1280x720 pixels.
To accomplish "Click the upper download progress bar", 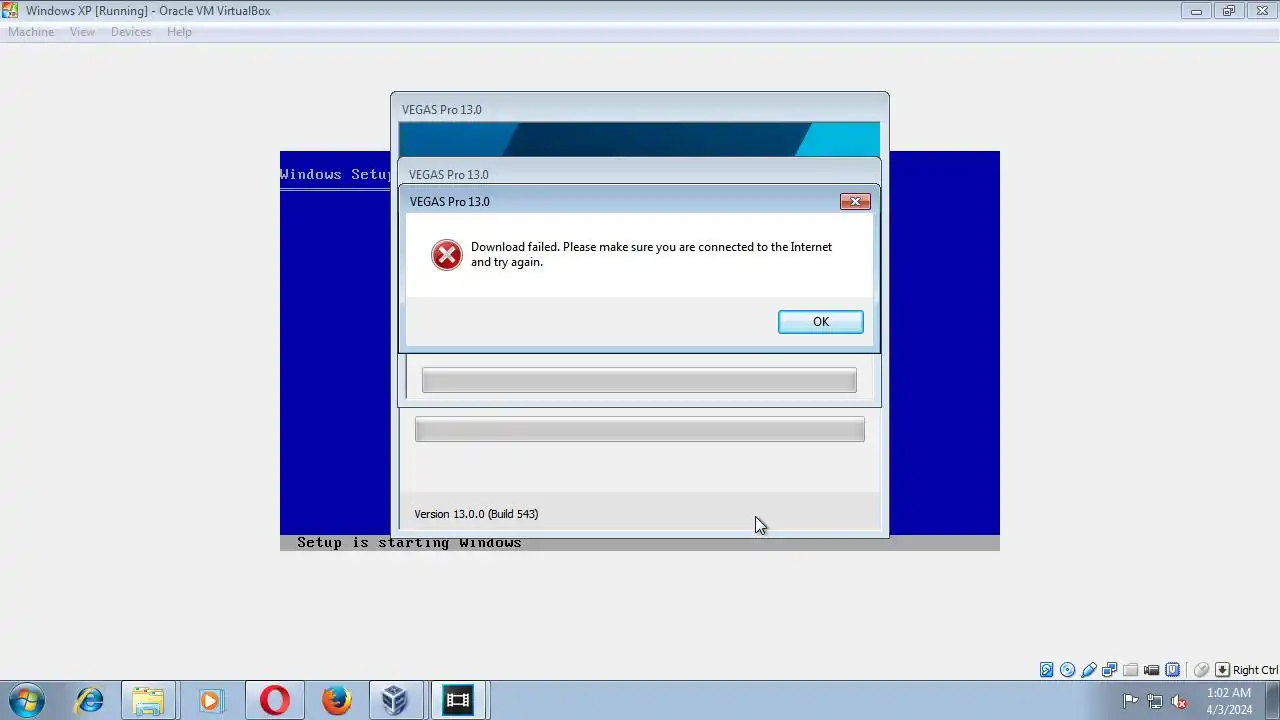I will [639, 380].
